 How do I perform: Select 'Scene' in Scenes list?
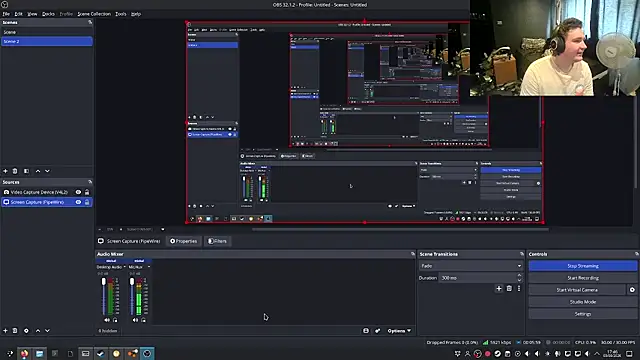pos(47,32)
